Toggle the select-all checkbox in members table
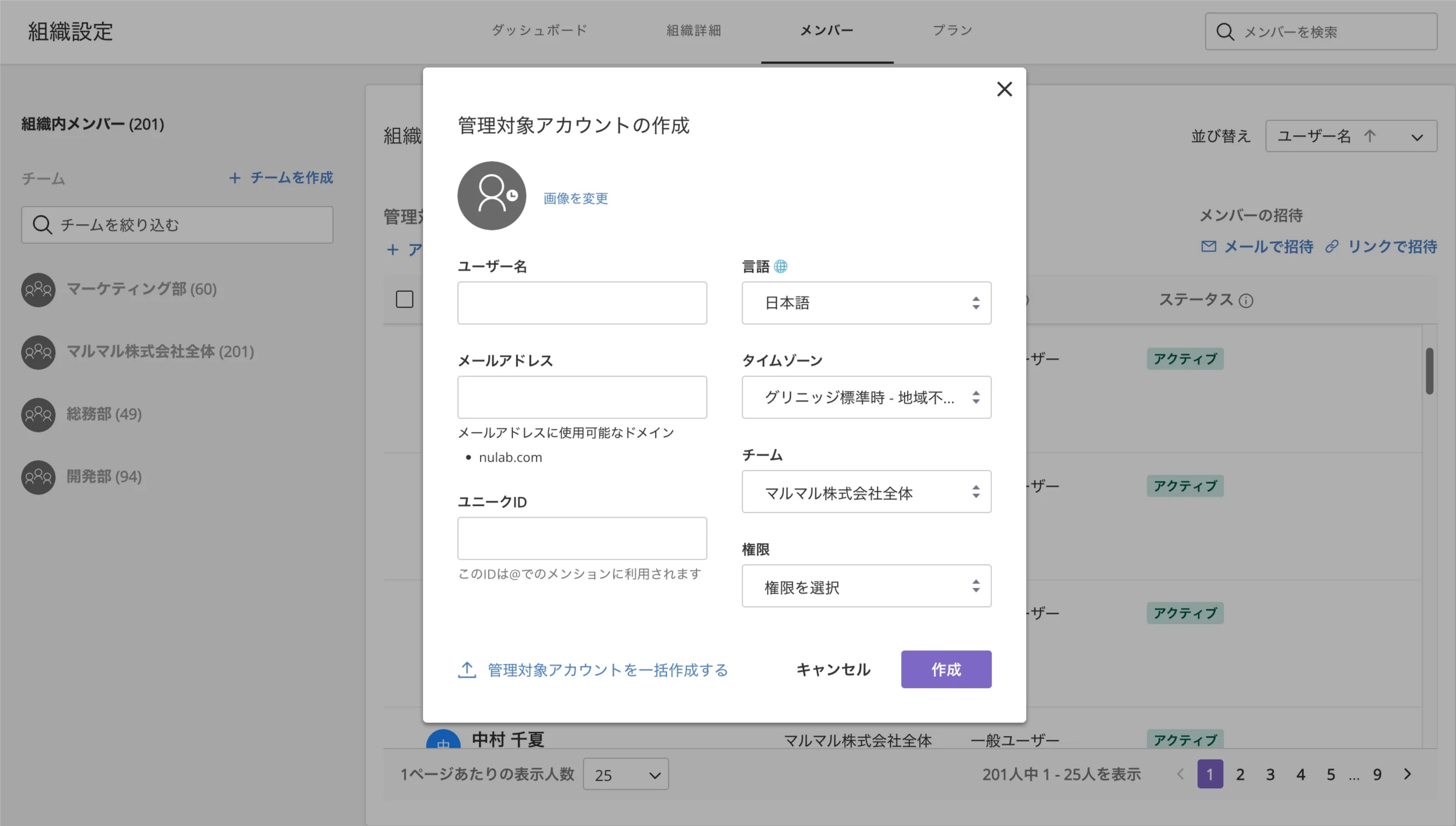Screen dimensions: 1456x826 404,299
